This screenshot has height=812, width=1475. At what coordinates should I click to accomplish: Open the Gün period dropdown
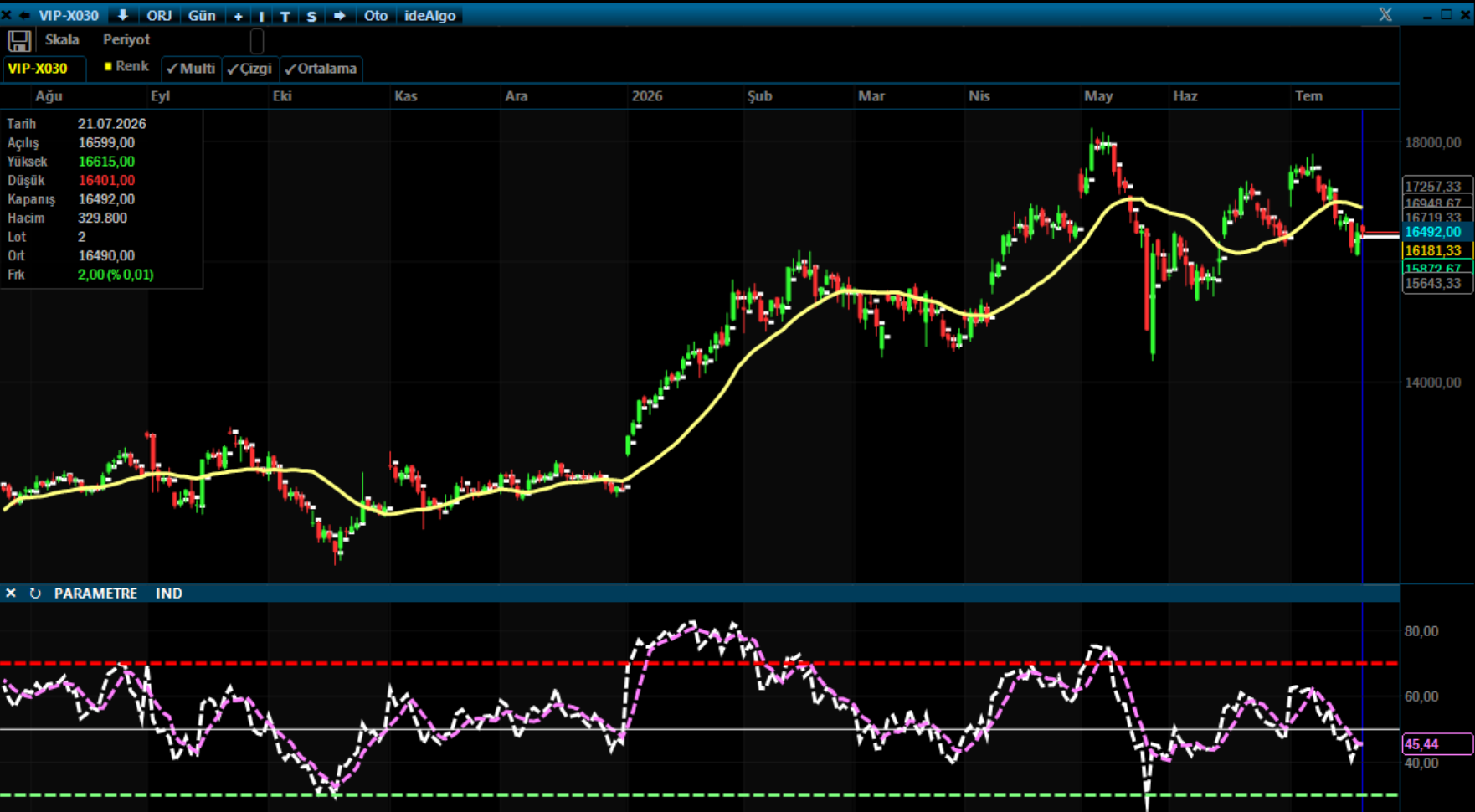pos(202,16)
